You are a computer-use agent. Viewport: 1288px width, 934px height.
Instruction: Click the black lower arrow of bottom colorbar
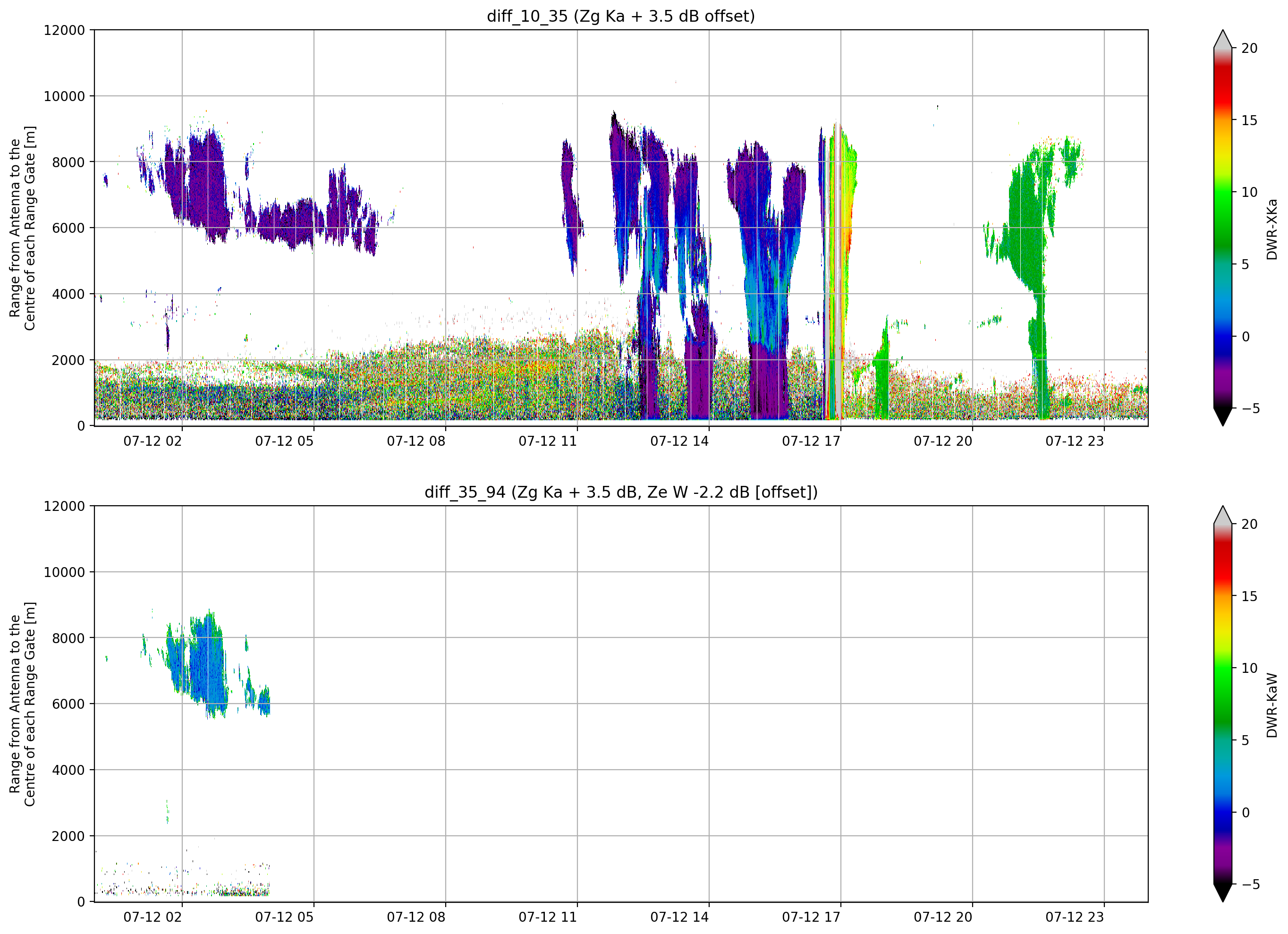click(x=1223, y=892)
